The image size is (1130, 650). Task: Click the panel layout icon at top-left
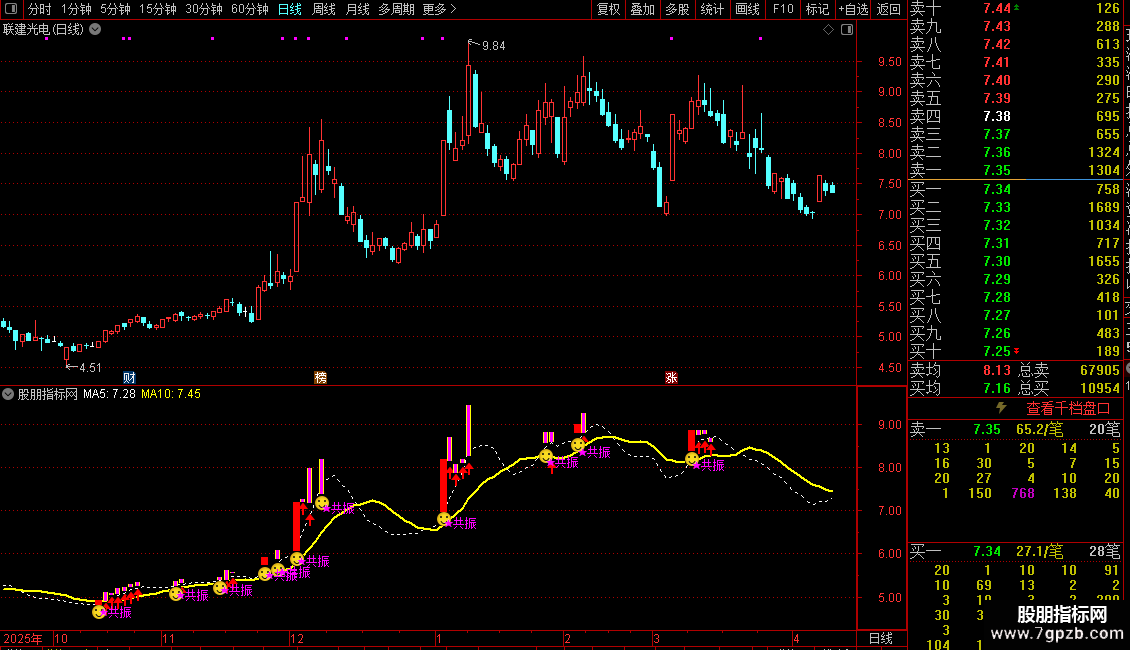11,9
